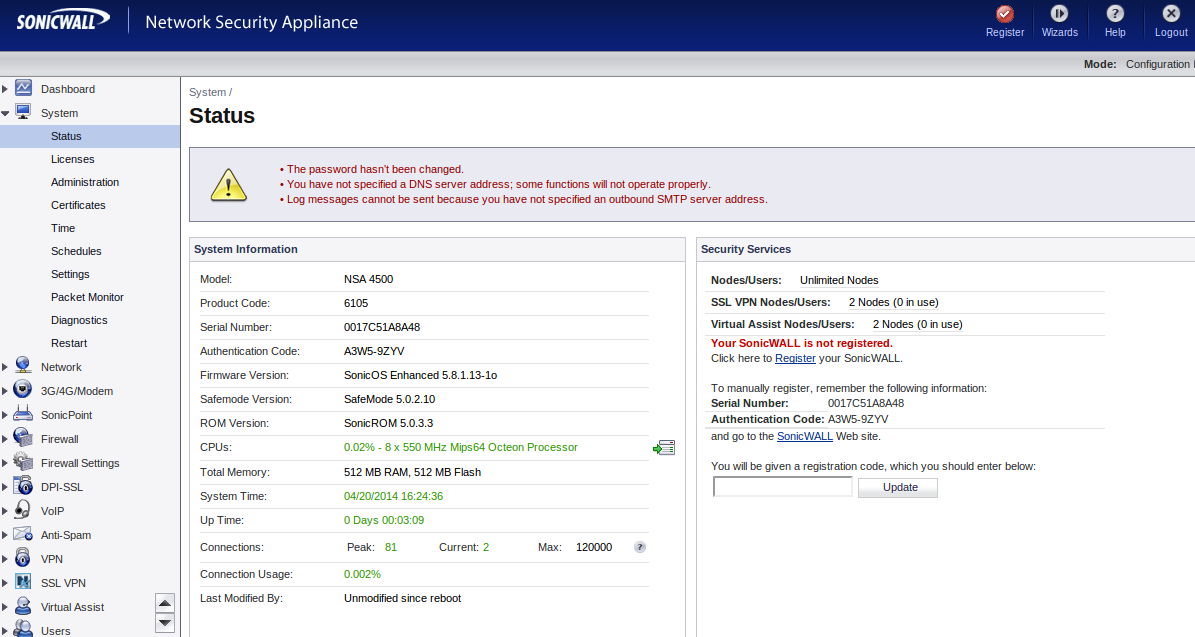Click the Network label in sidebar
The width and height of the screenshot is (1195, 637).
click(61, 367)
